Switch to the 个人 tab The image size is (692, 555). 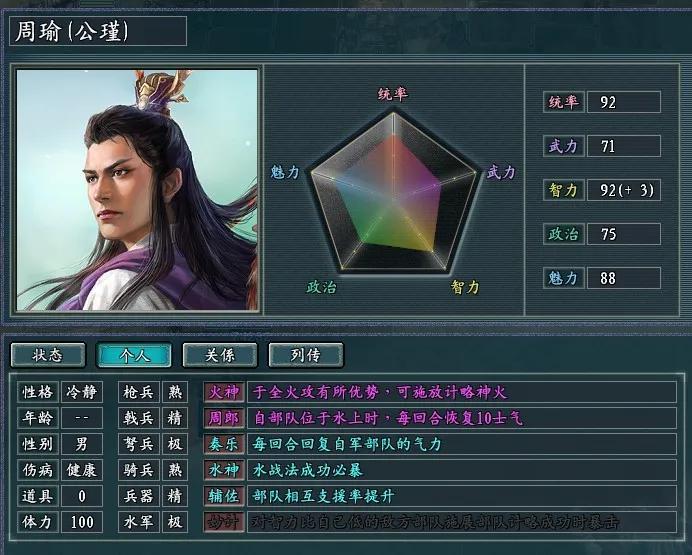134,355
